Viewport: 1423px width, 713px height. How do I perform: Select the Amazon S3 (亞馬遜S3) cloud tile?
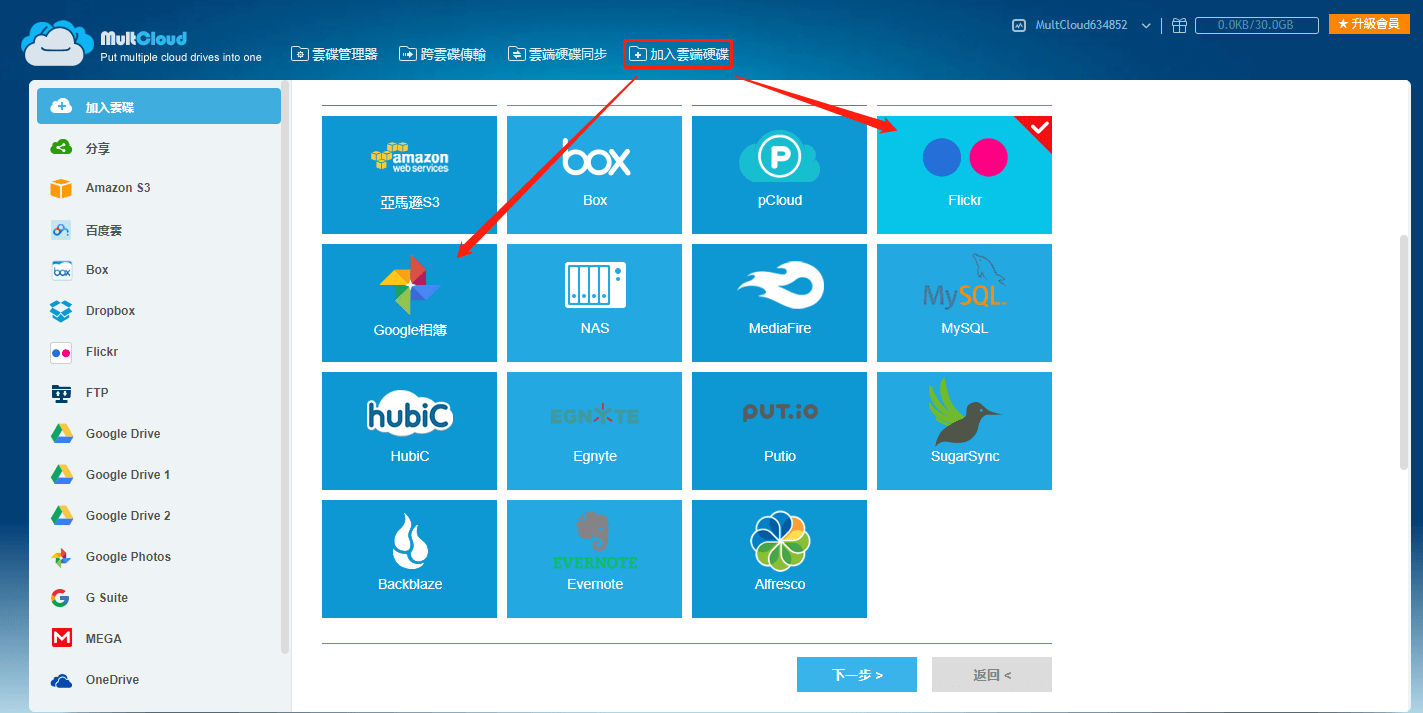(409, 175)
